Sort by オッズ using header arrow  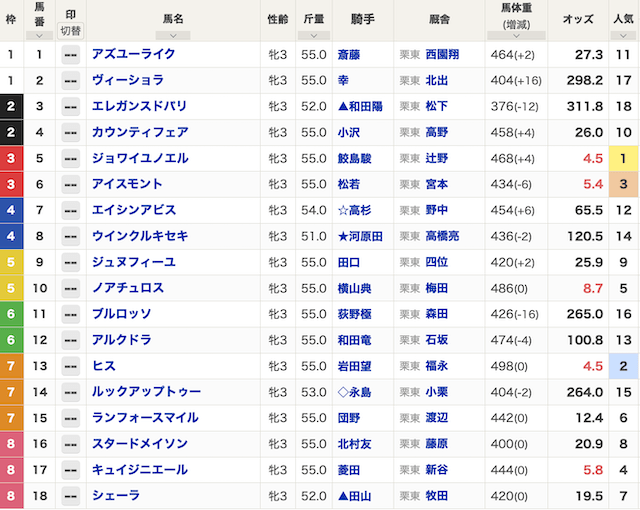pyautogui.click(x=578, y=34)
